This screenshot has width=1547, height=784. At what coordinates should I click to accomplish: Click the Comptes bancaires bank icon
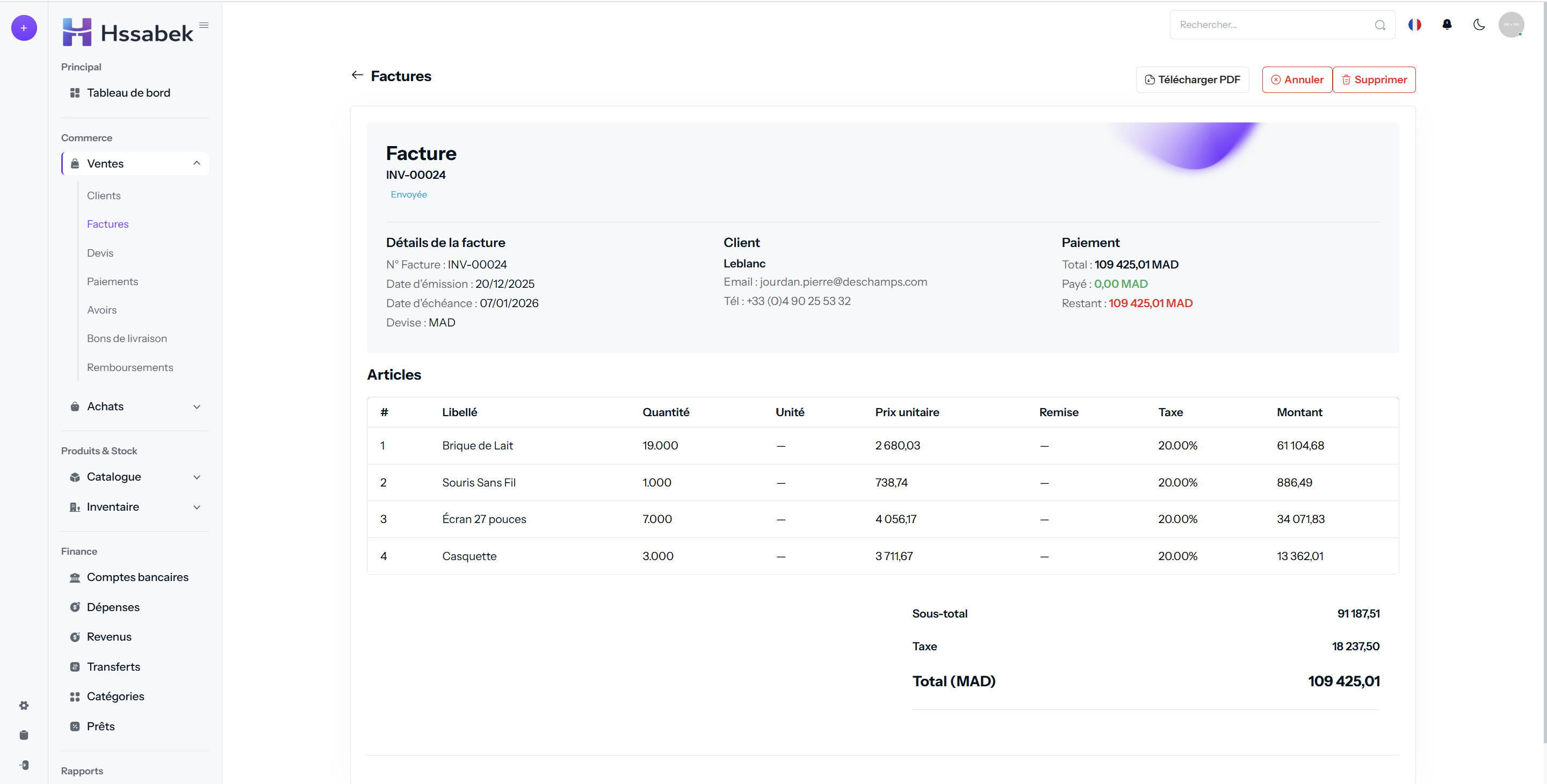(x=75, y=577)
